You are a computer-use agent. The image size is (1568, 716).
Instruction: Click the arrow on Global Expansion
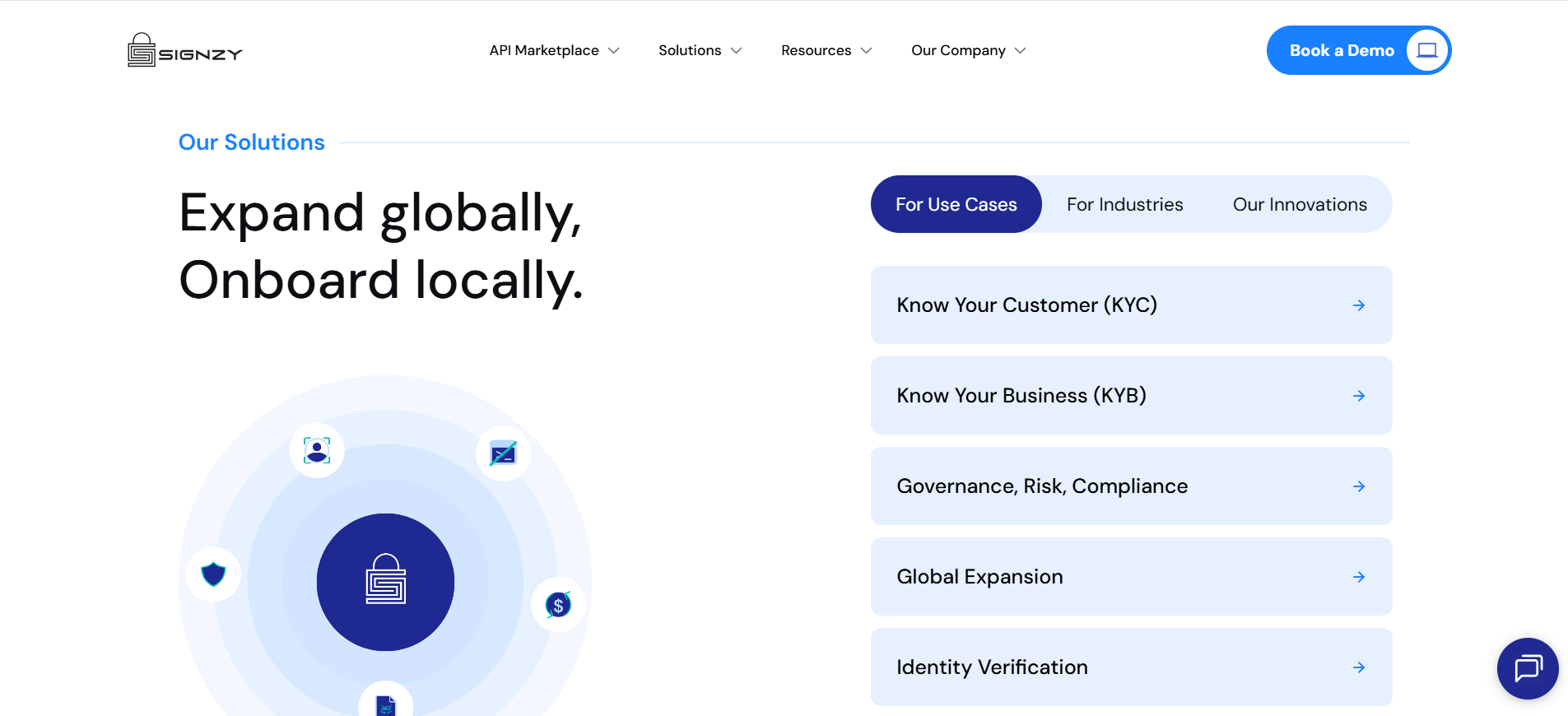[1359, 577]
